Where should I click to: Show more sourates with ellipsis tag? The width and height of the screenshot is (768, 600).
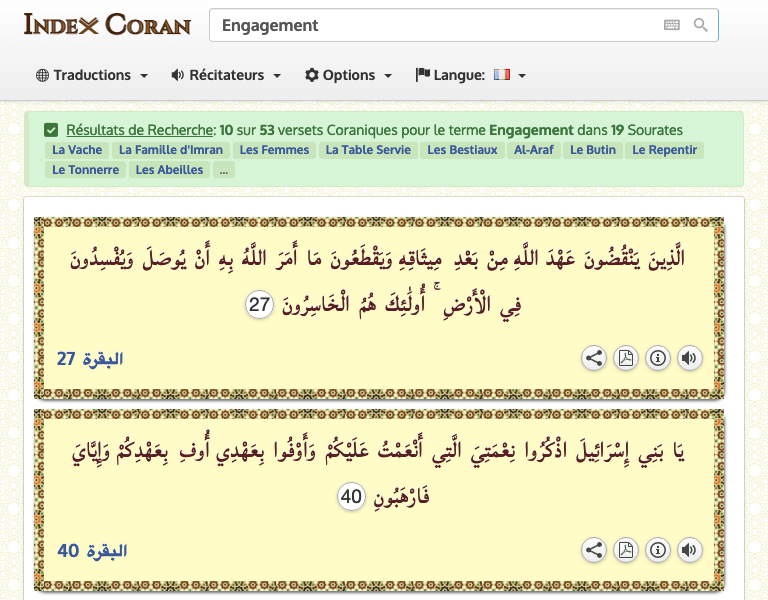223,170
